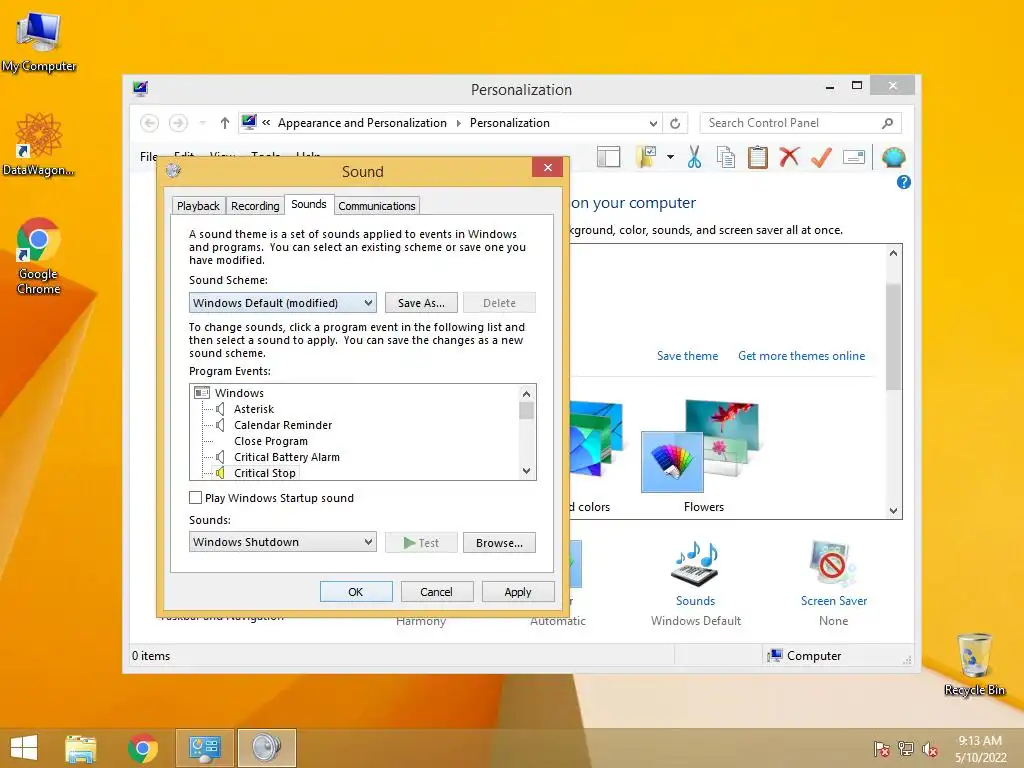Click the Copy pages icon in Personalization toolbar
This screenshot has height=768, width=1024.
pyautogui.click(x=726, y=157)
